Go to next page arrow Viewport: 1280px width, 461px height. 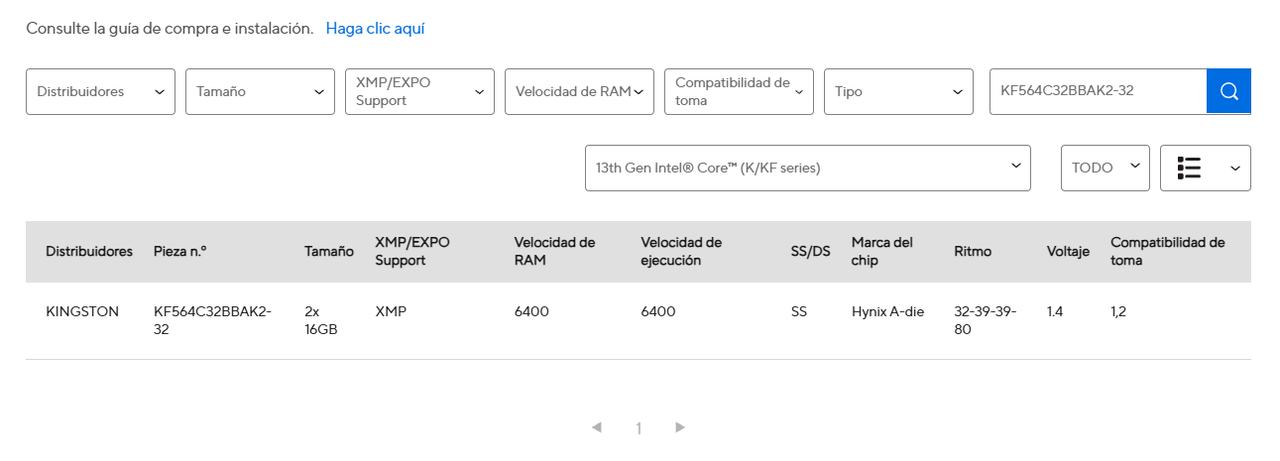(x=680, y=427)
